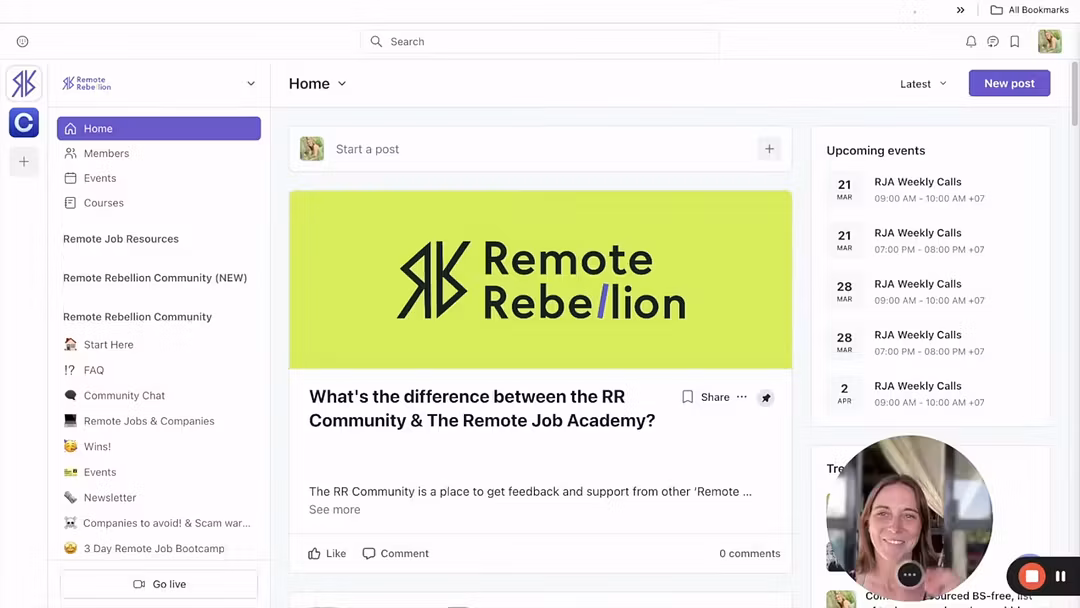Click the New post button
This screenshot has width=1080, height=608.
pyautogui.click(x=1009, y=83)
